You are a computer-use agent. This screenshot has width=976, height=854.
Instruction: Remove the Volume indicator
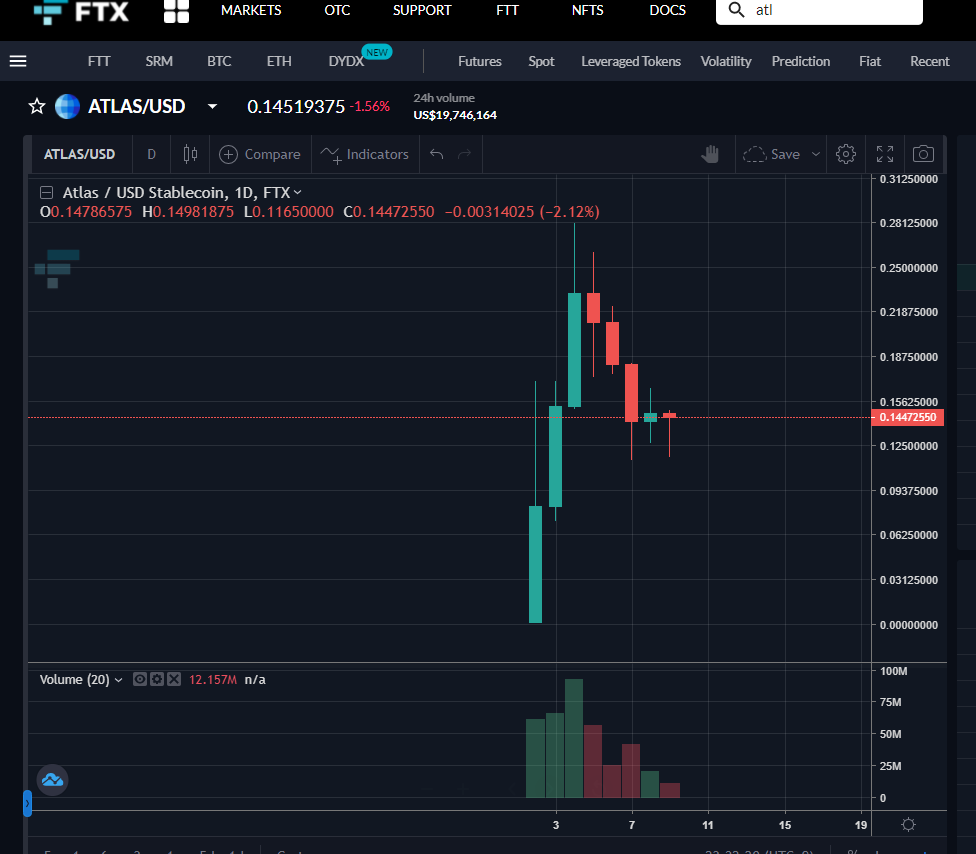point(174,679)
